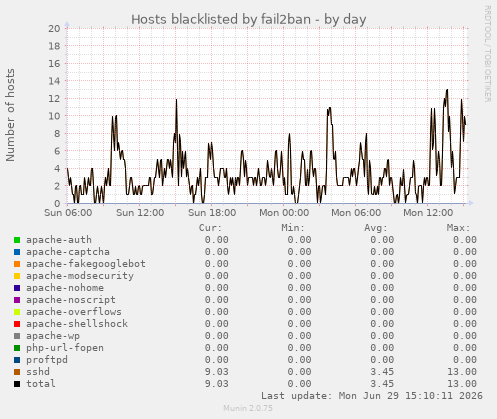Click the apache-noscript purple swatch

pos(17,300)
